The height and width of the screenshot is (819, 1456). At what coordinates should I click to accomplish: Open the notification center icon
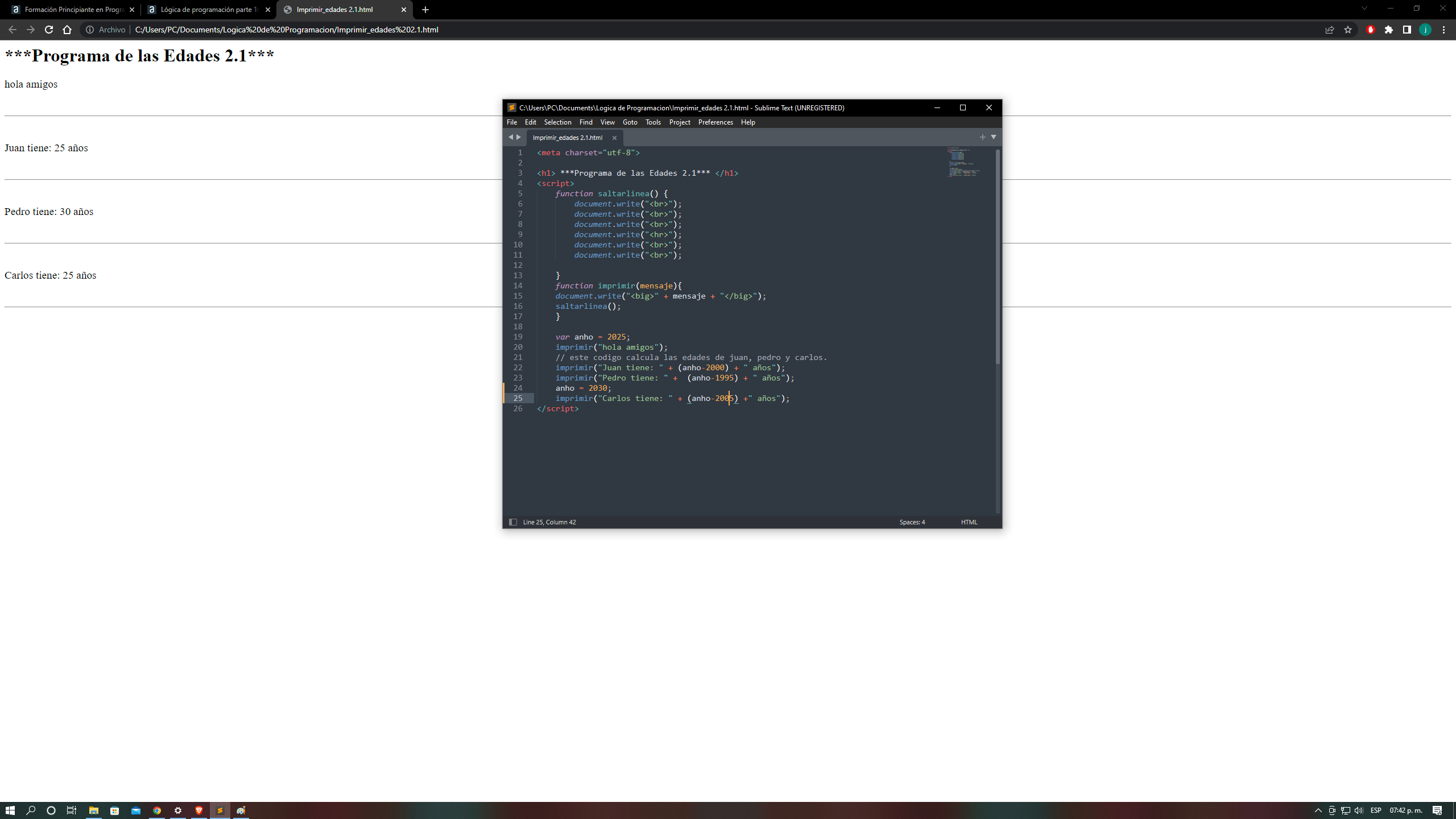click(1437, 810)
